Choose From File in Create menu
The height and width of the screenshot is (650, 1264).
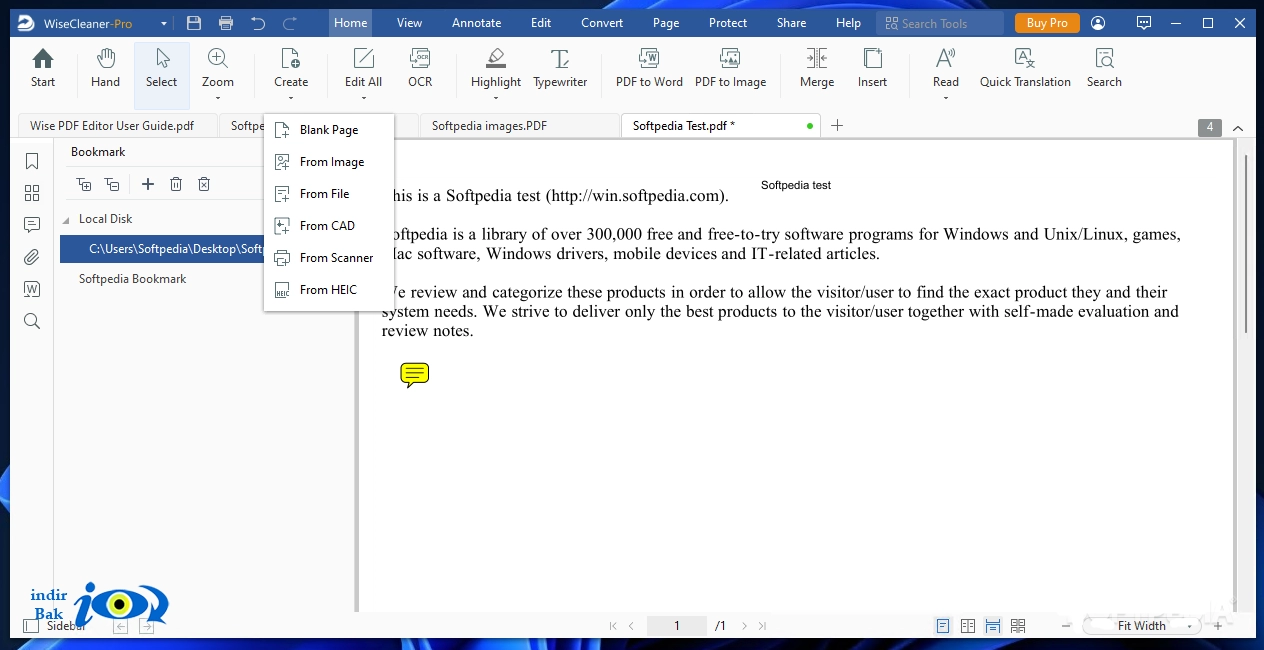point(329,194)
